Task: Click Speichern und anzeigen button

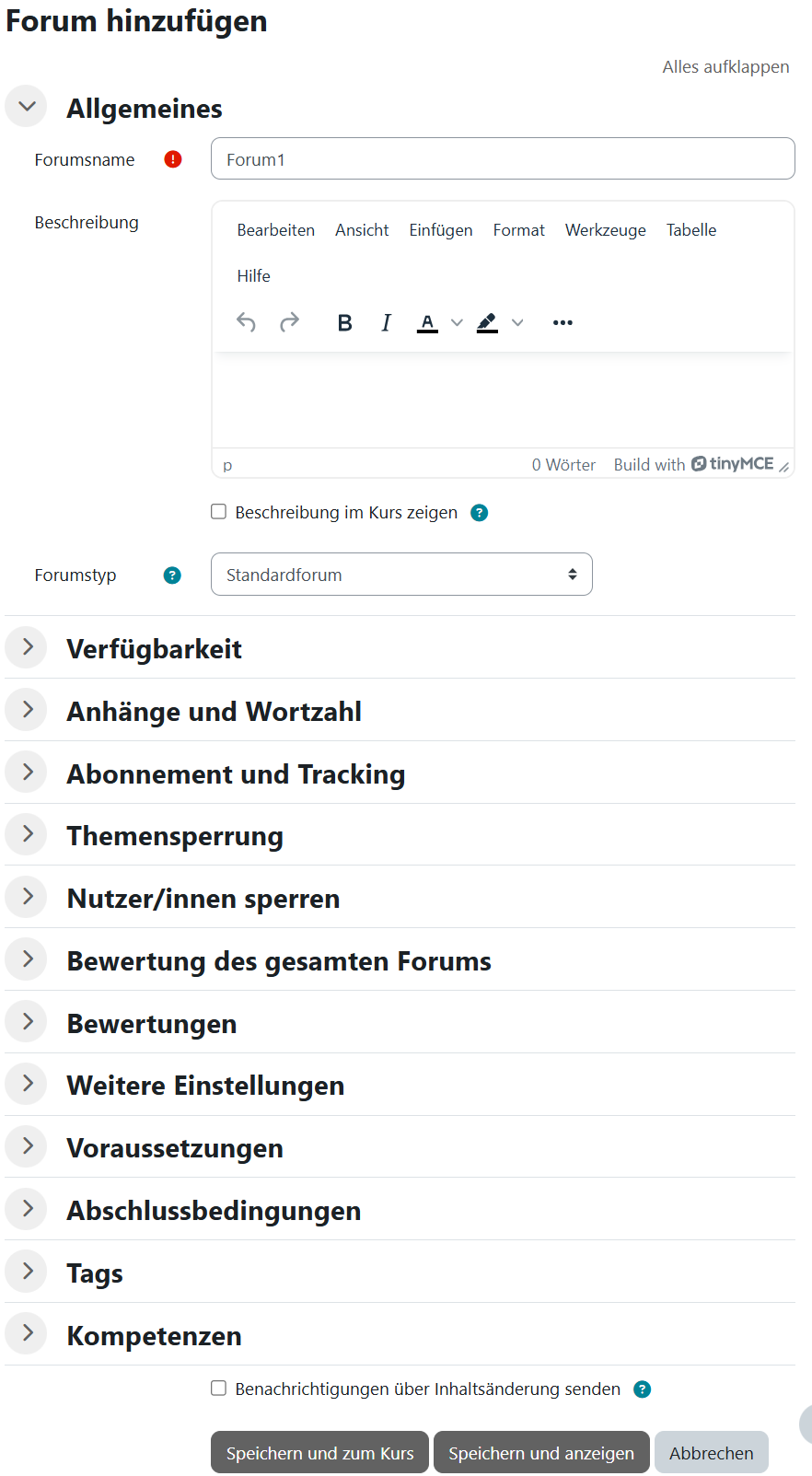Action: tap(541, 1453)
